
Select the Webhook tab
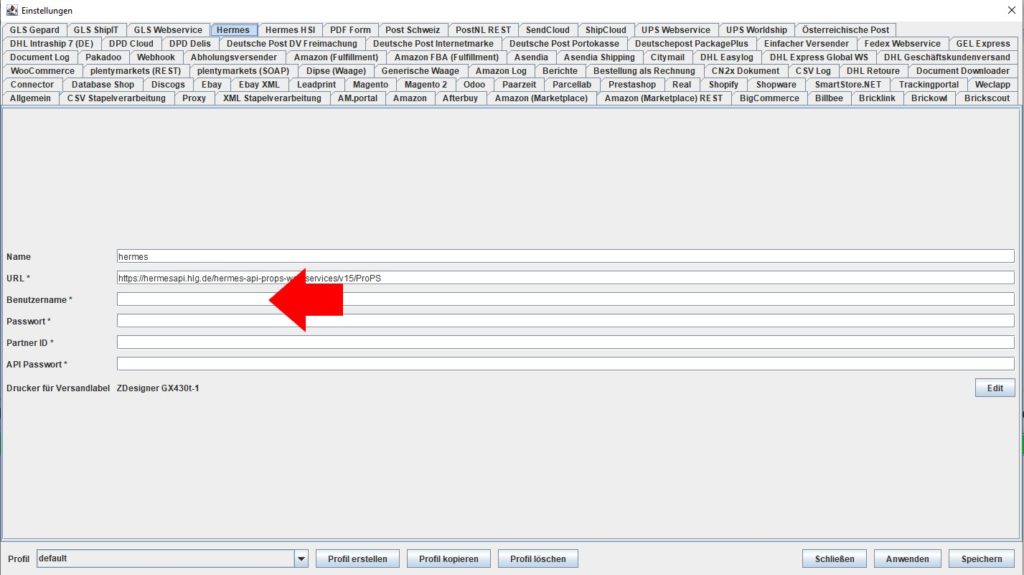[x=155, y=58]
